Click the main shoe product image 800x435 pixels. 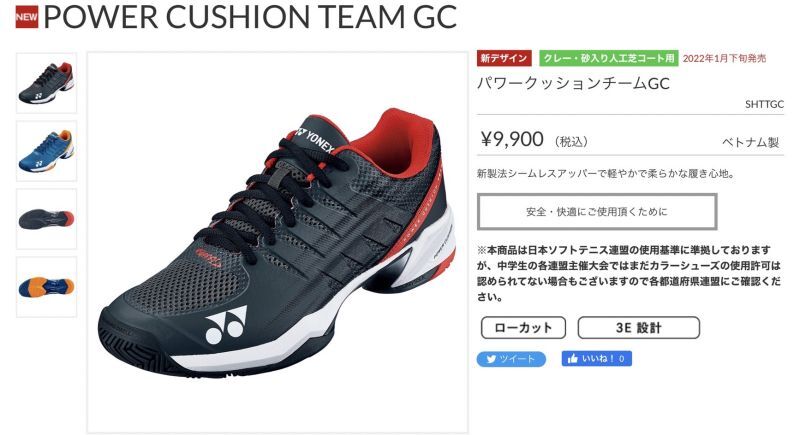click(x=278, y=242)
